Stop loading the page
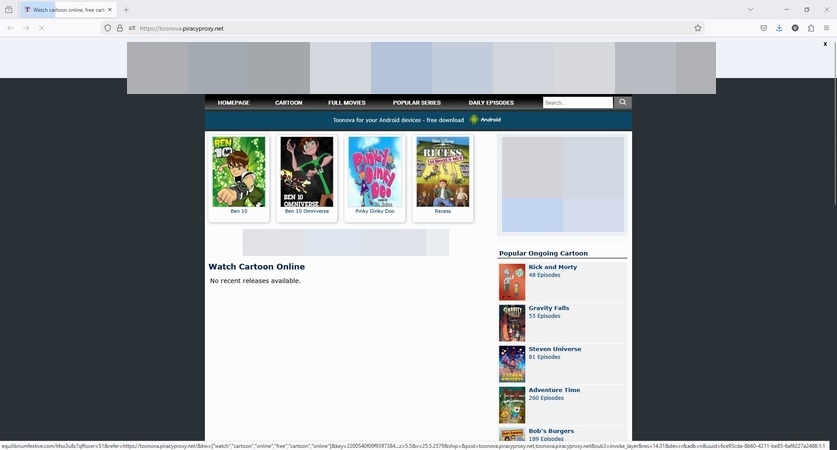Image resolution: width=837 pixels, height=450 pixels. pos(42,28)
